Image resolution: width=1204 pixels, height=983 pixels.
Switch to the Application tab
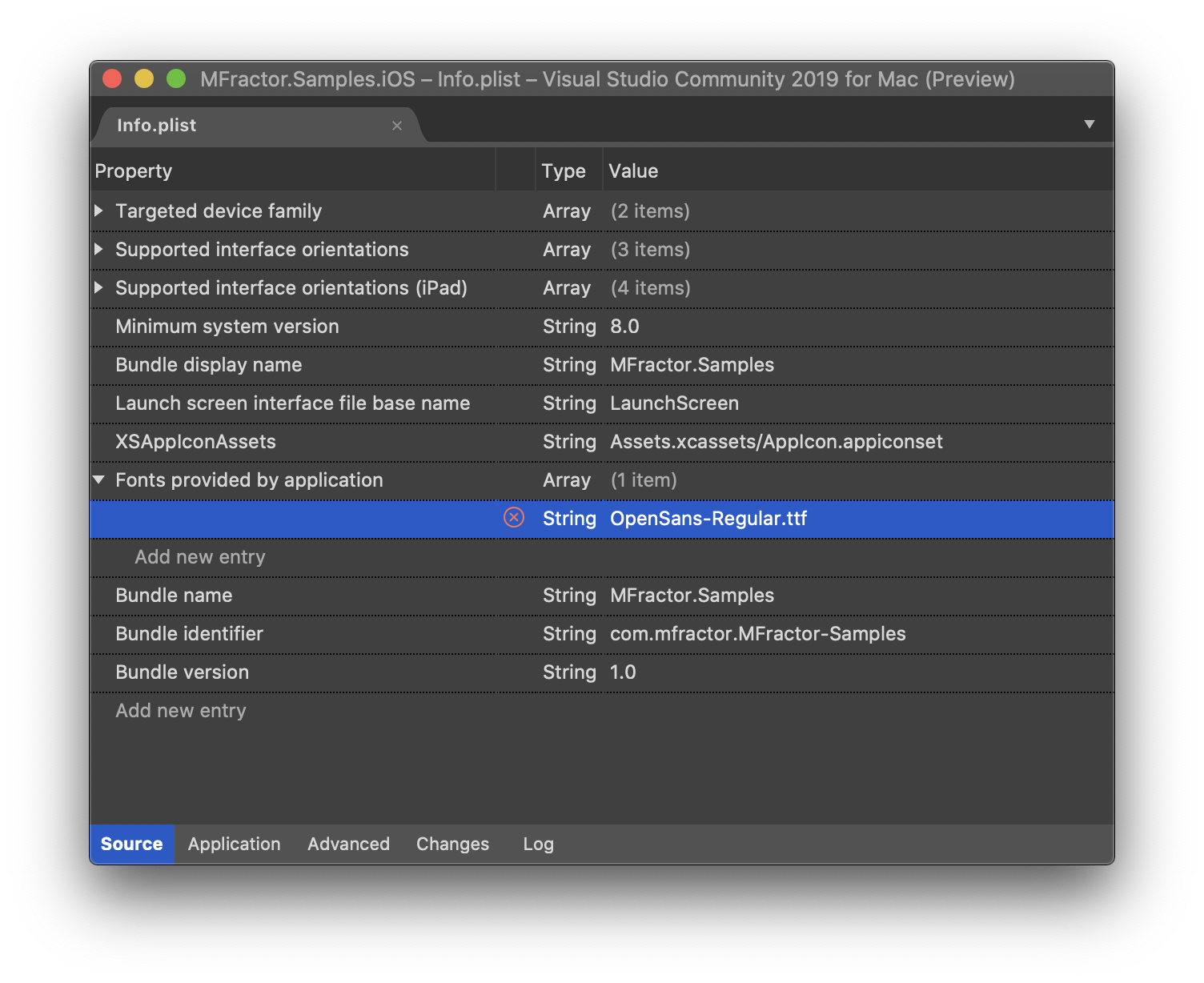(235, 844)
